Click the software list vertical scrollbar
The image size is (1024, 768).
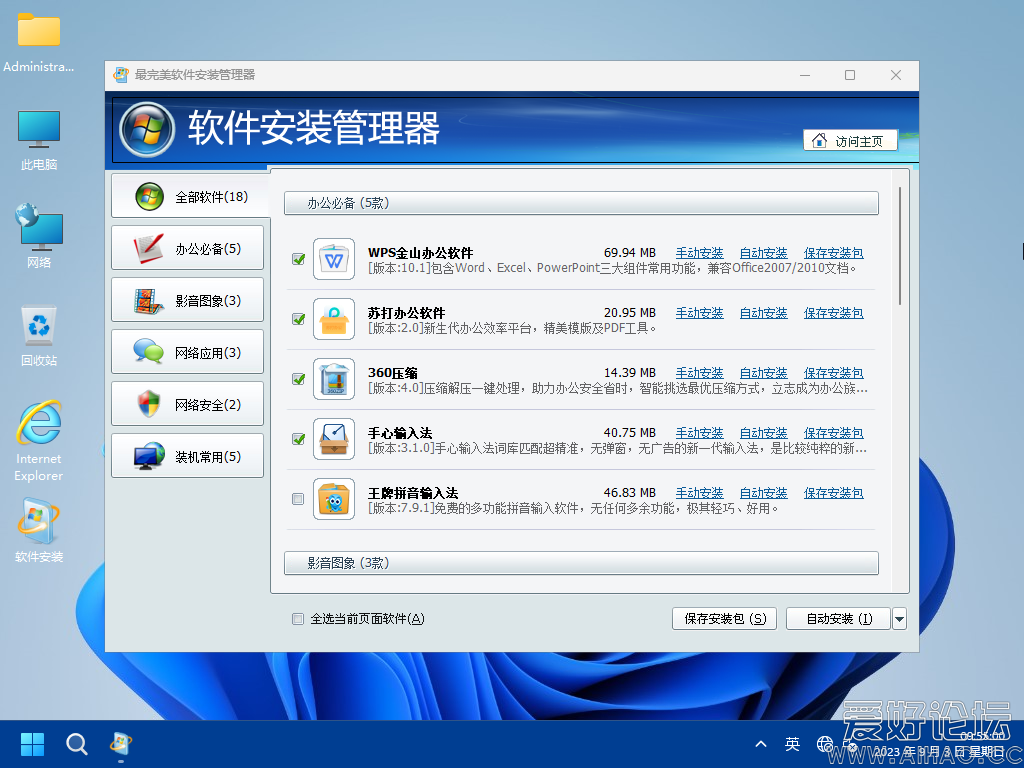[900, 245]
